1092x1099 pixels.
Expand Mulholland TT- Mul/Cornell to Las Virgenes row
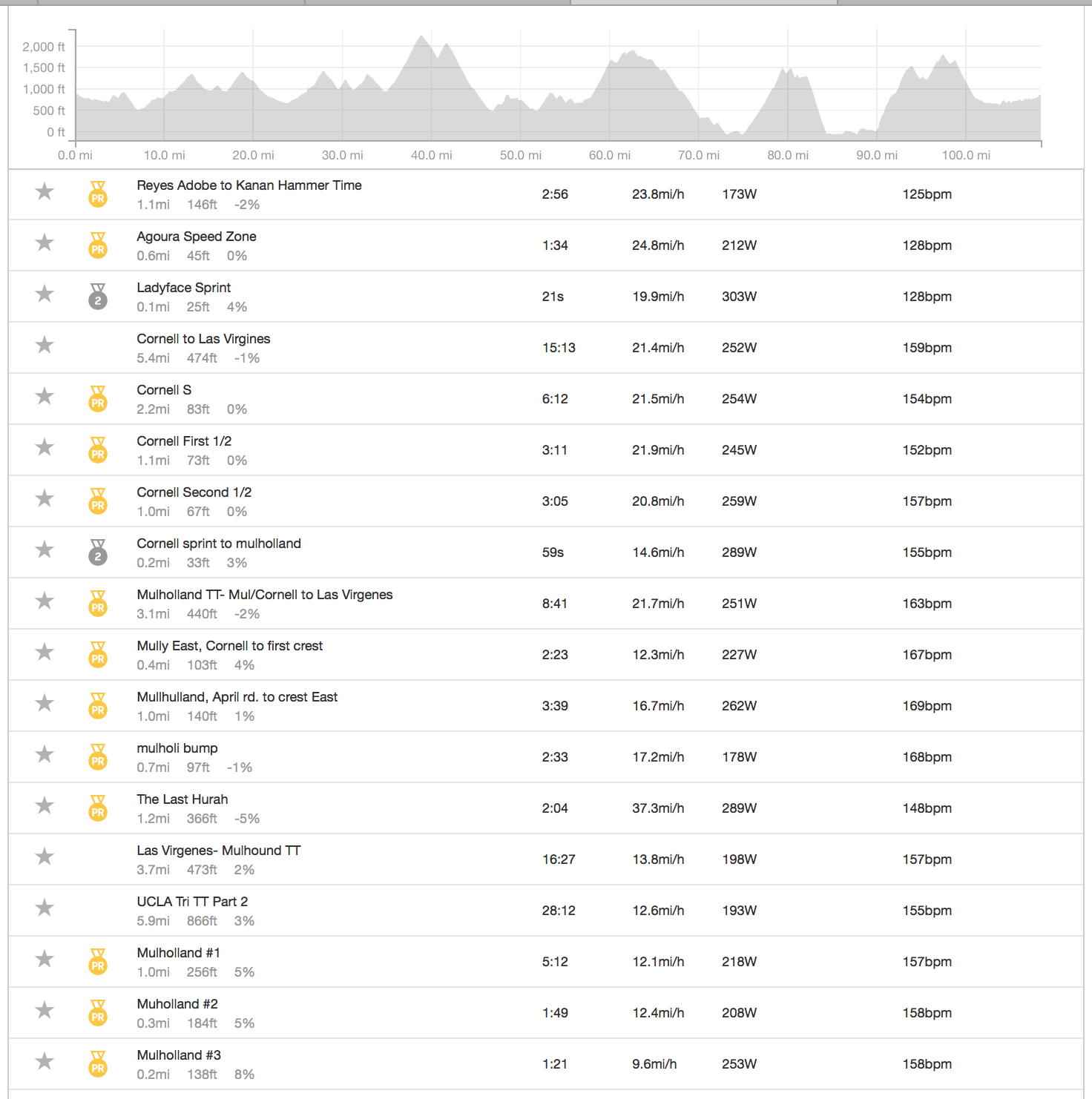click(x=264, y=595)
